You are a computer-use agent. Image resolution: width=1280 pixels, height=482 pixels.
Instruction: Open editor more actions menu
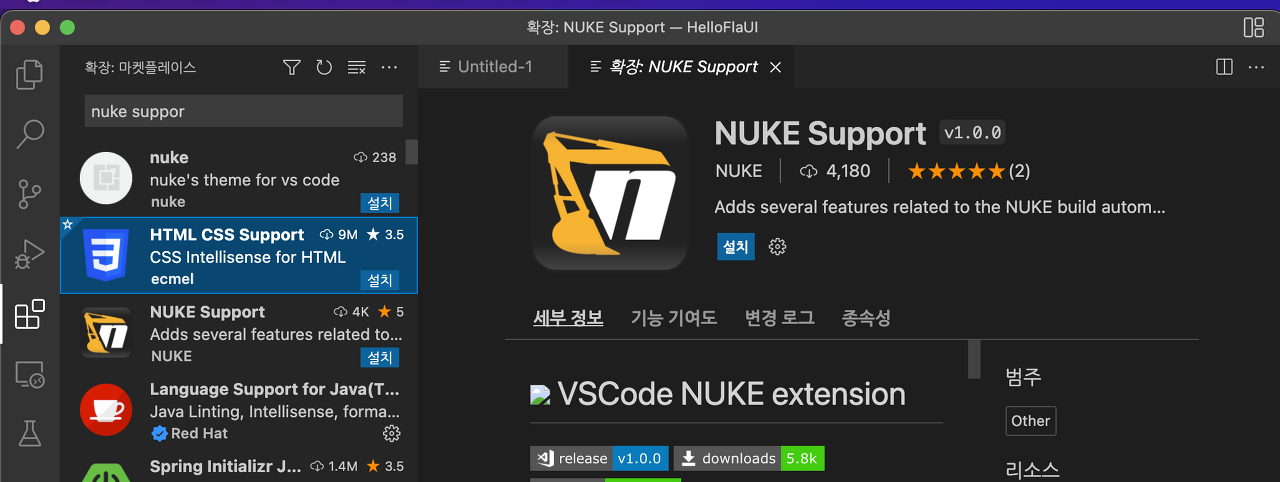click(x=1256, y=67)
